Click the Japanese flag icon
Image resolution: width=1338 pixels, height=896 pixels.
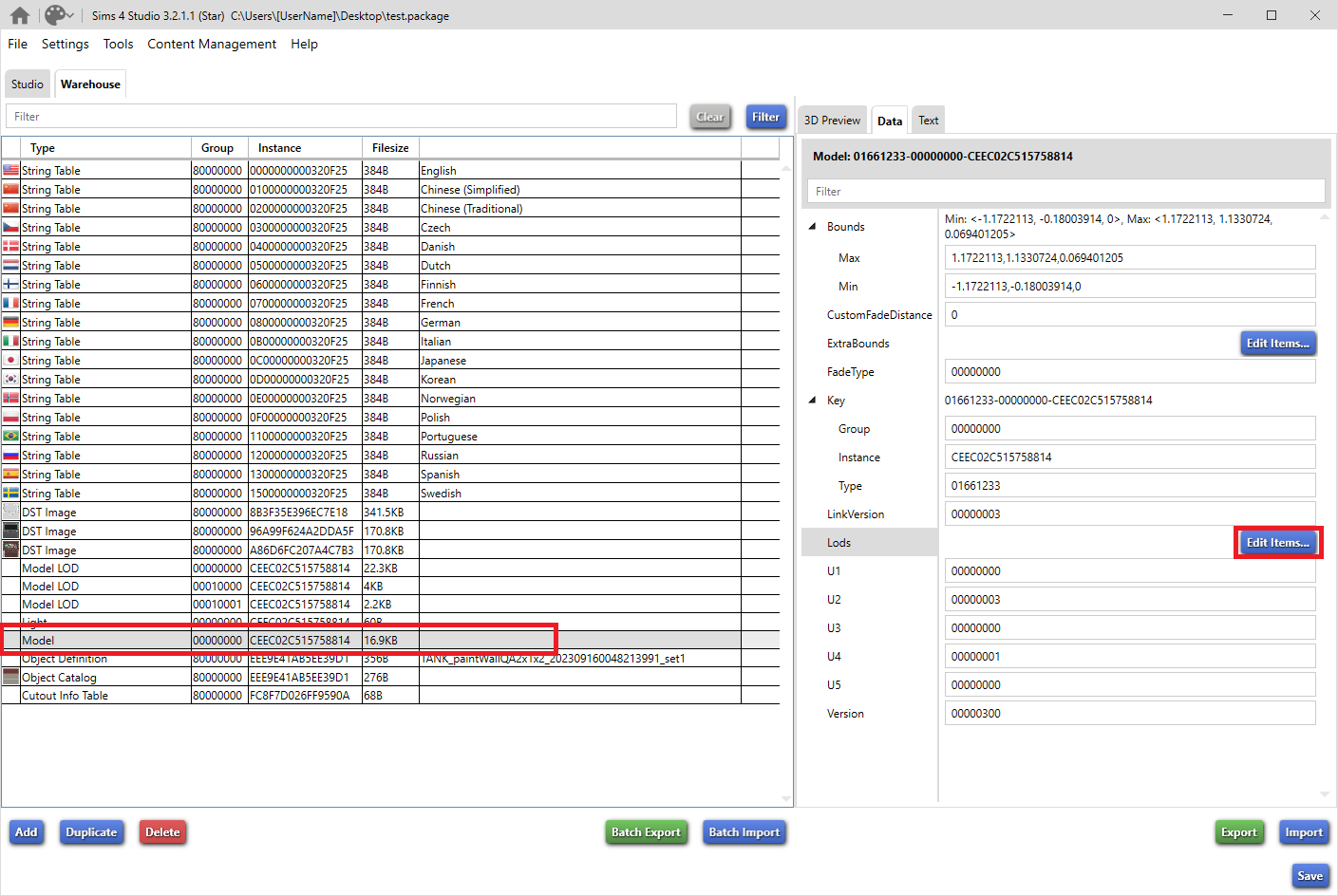[x=10, y=361]
